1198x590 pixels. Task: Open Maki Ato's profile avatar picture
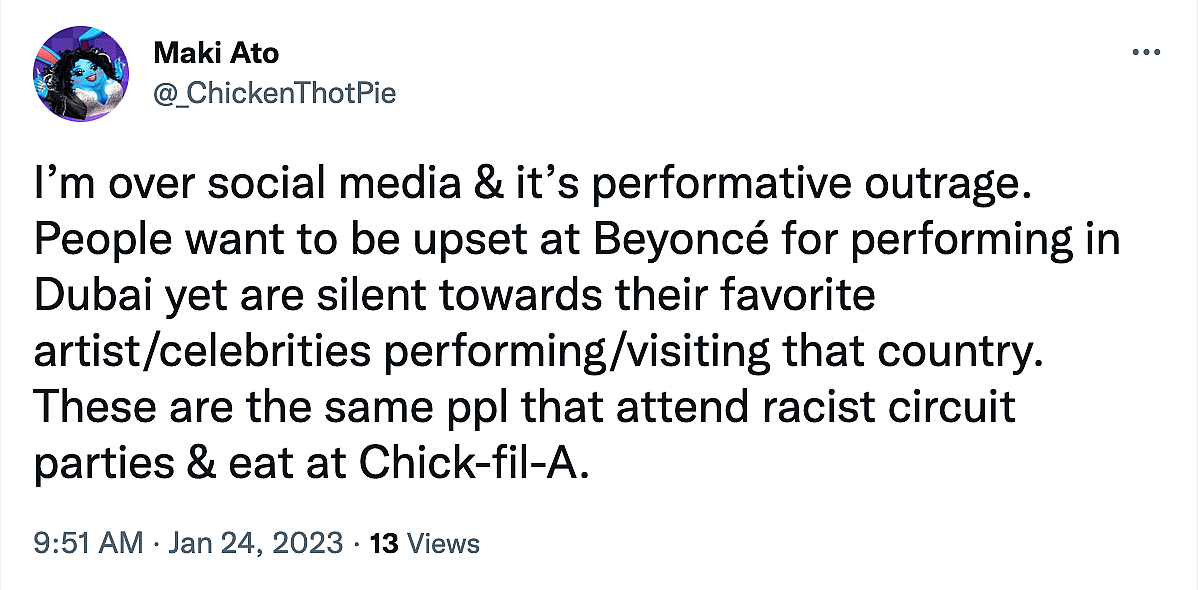coord(82,74)
